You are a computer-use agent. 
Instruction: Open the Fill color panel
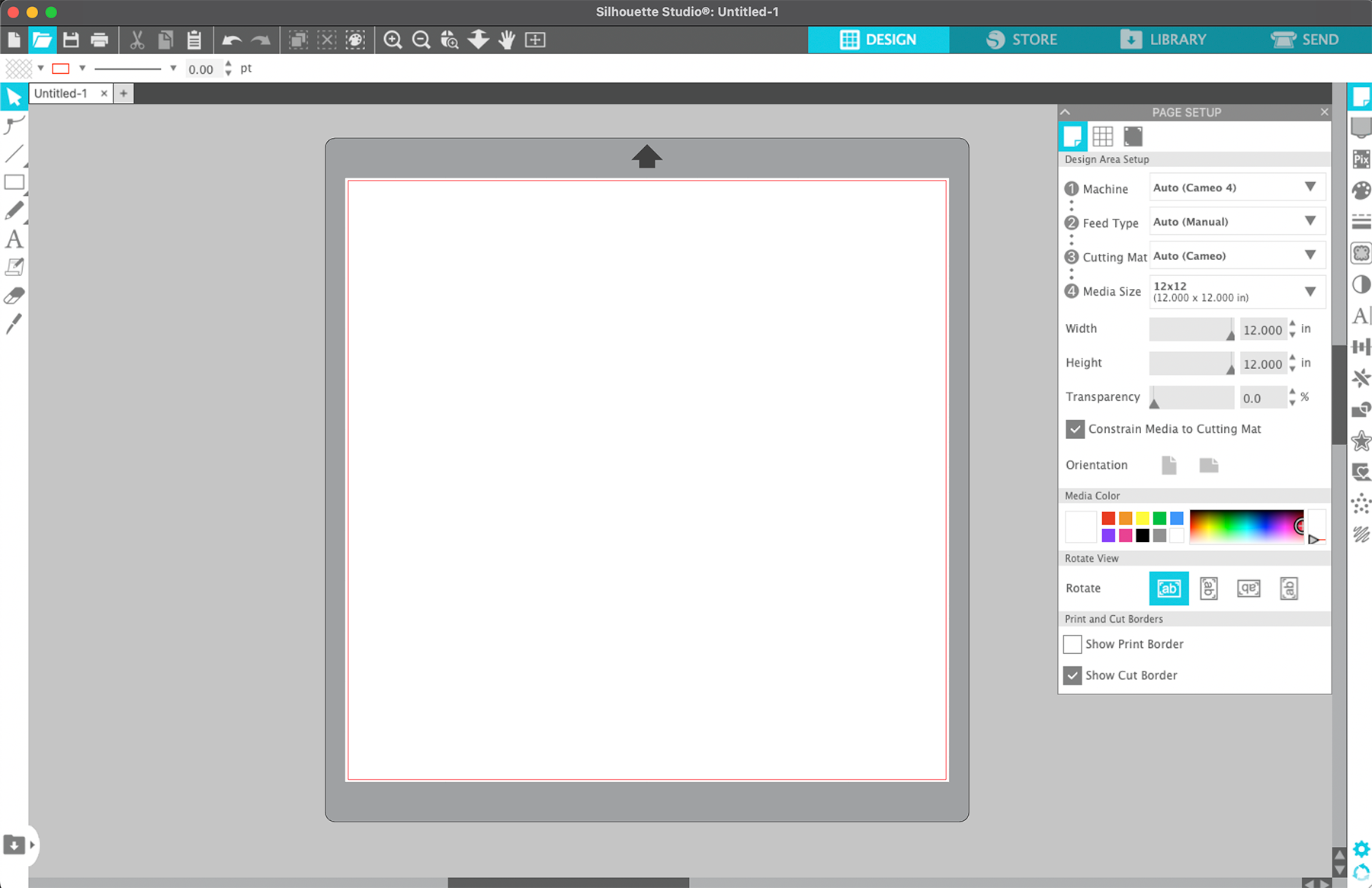coord(1361,191)
